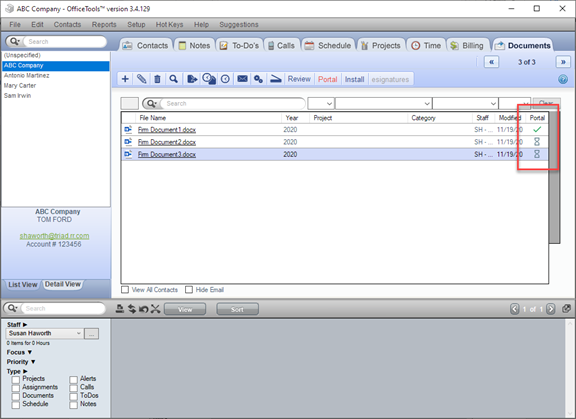This screenshot has width=576, height=419.
Task: Open the Susan Haworth staff dropdown
Action: pyautogui.click(x=44, y=333)
